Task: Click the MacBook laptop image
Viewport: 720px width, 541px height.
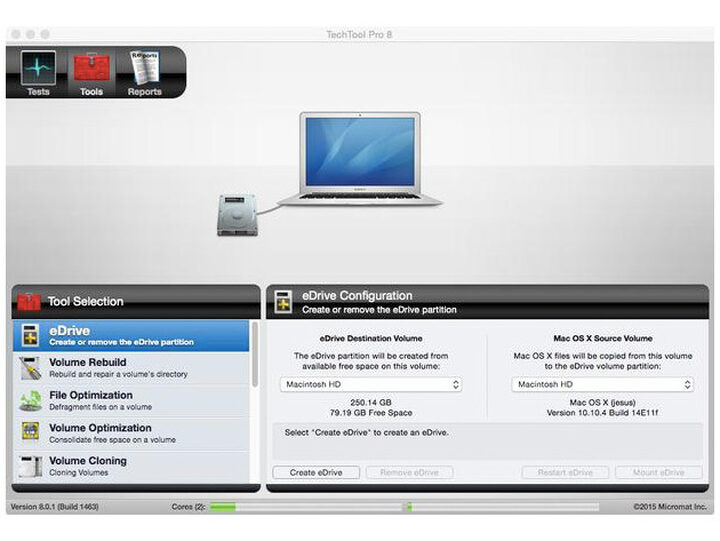Action: tap(360, 160)
